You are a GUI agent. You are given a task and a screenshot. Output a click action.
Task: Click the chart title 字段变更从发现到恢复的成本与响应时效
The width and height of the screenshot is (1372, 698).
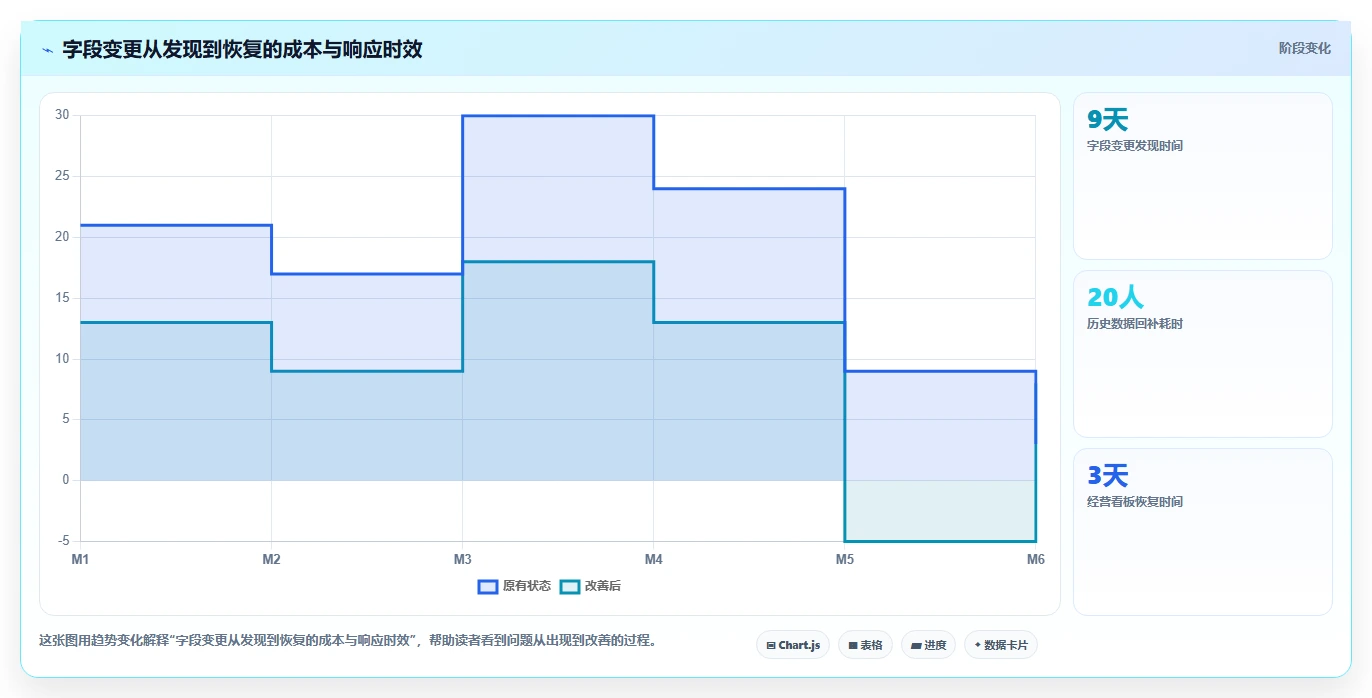pos(242,49)
